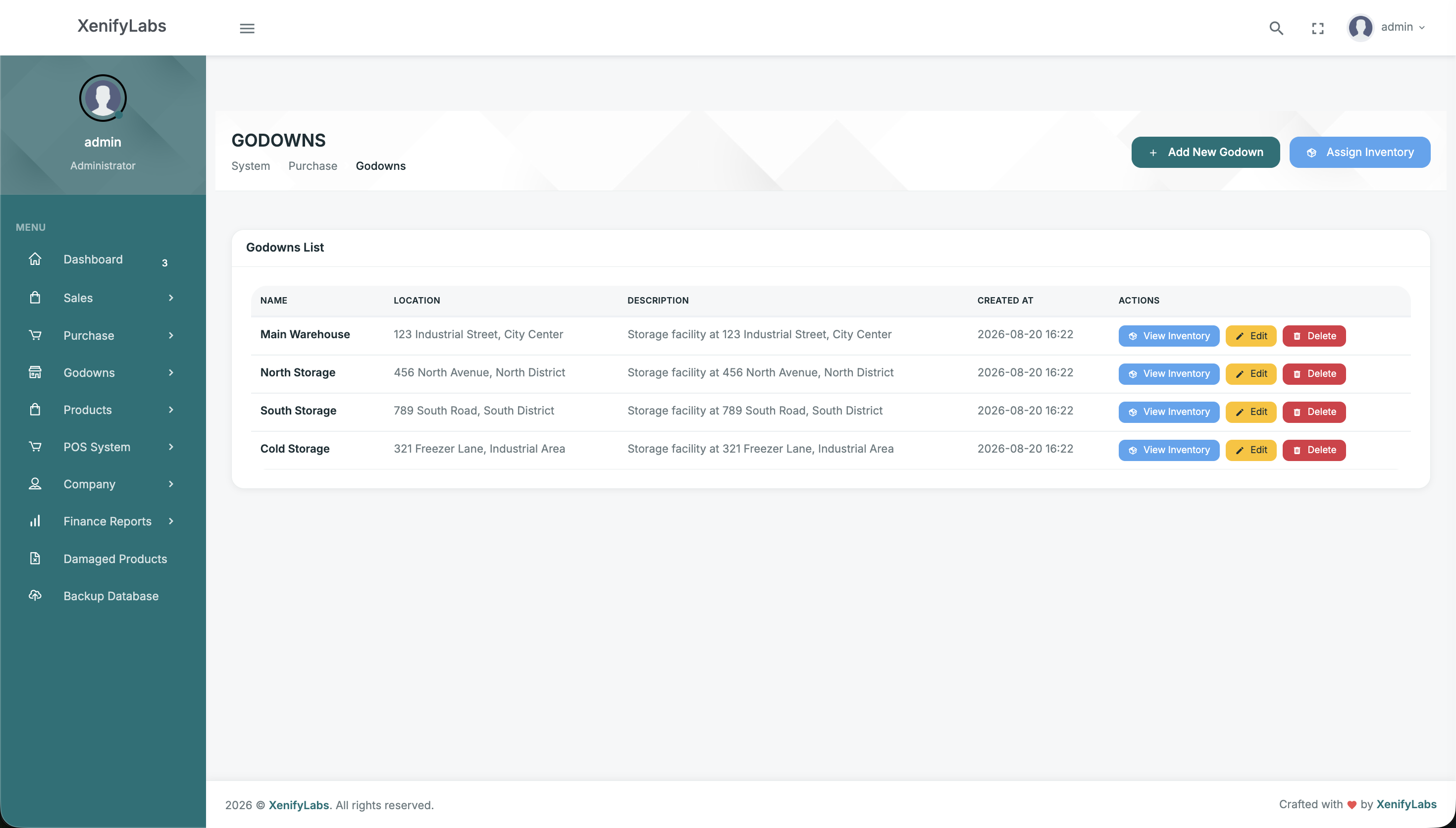Click the Company user icon
1456x828 pixels.
point(35,483)
